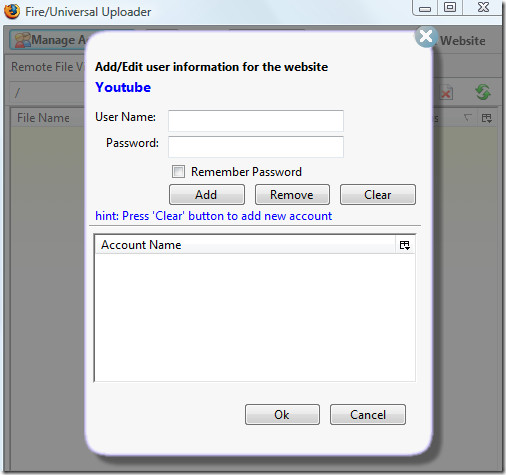Viewport: 506px width, 475px height.
Task: Click into the User Name field
Action: pos(256,121)
